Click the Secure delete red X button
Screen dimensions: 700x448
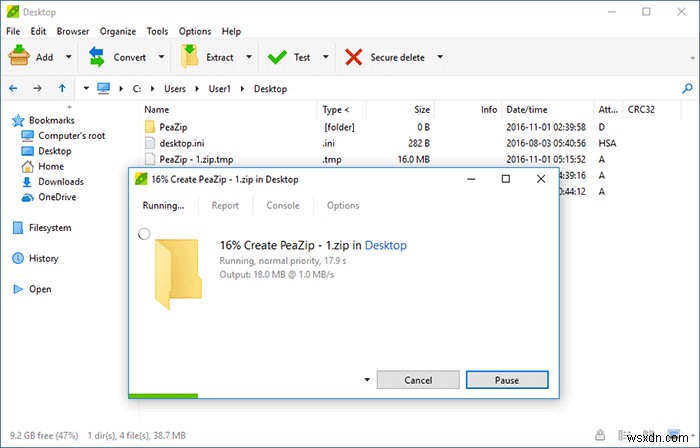click(354, 57)
